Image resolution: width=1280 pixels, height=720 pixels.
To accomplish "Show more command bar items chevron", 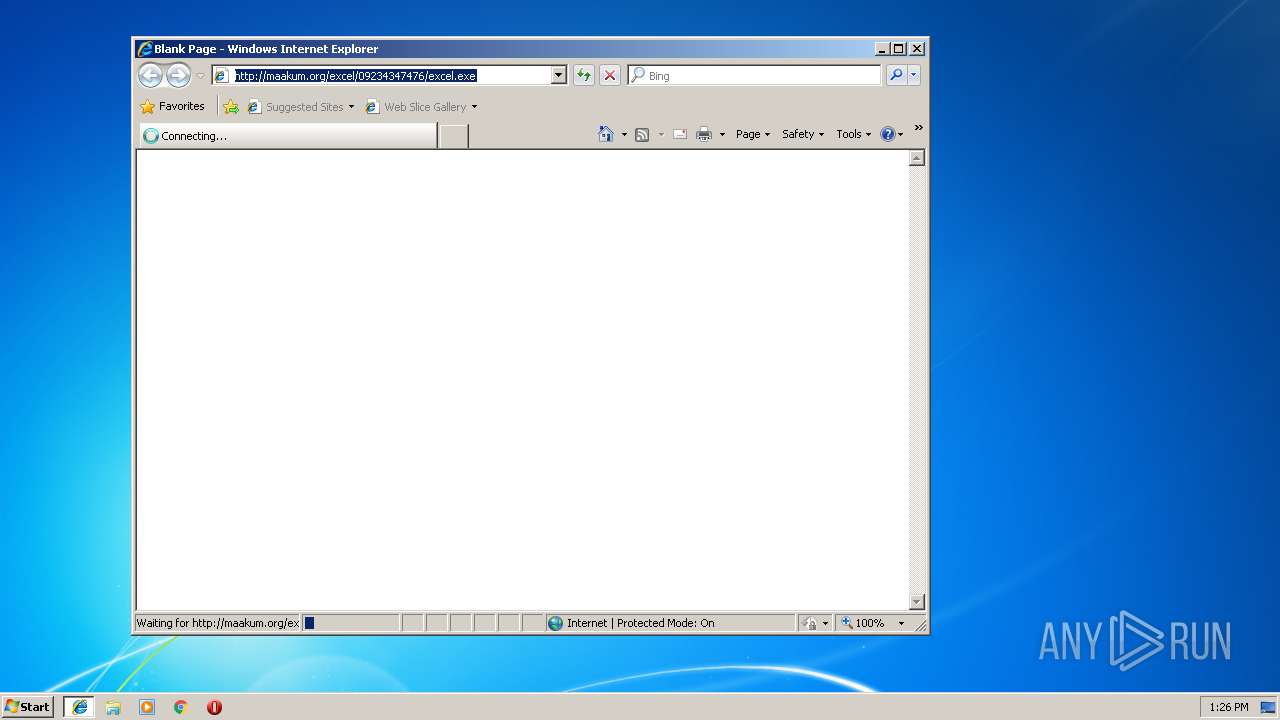I will (918, 128).
